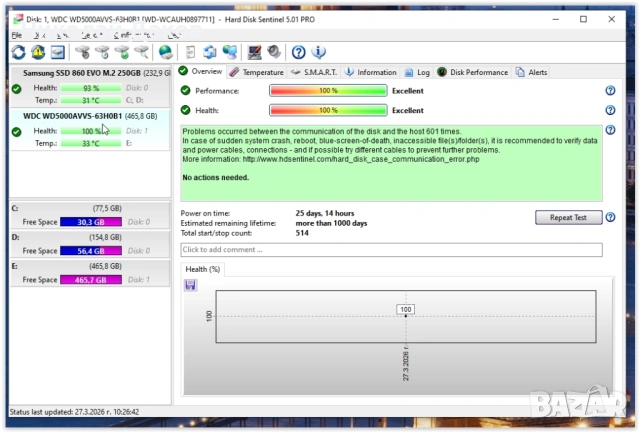Click the refresh icon in the toolbar
Screen dimensions: 640x432
point(18,52)
